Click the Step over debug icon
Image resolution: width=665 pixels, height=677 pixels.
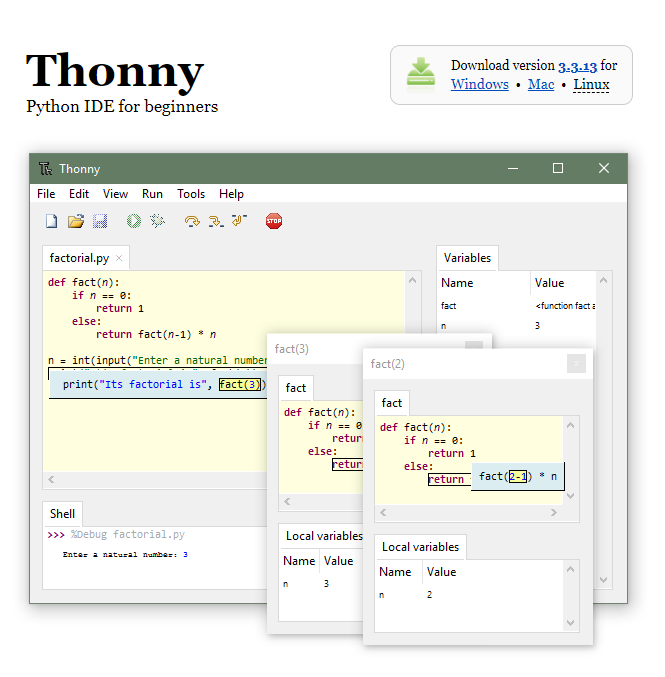(192, 221)
